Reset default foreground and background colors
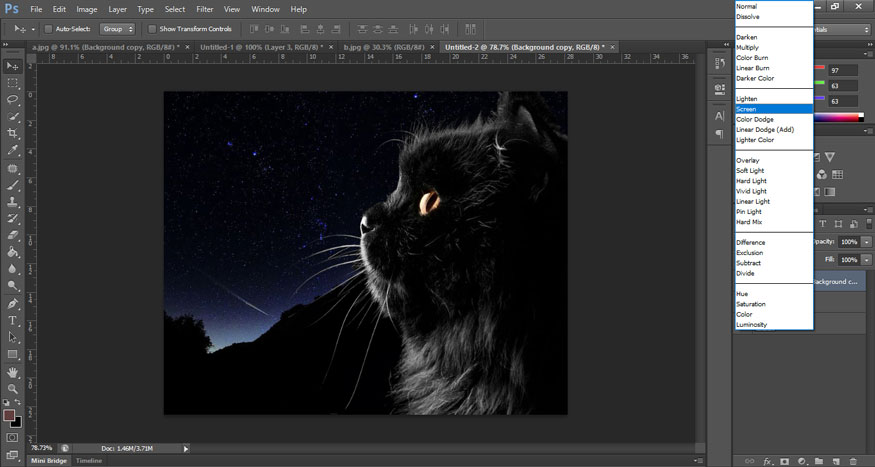Image resolution: width=875 pixels, height=467 pixels. tap(6, 402)
